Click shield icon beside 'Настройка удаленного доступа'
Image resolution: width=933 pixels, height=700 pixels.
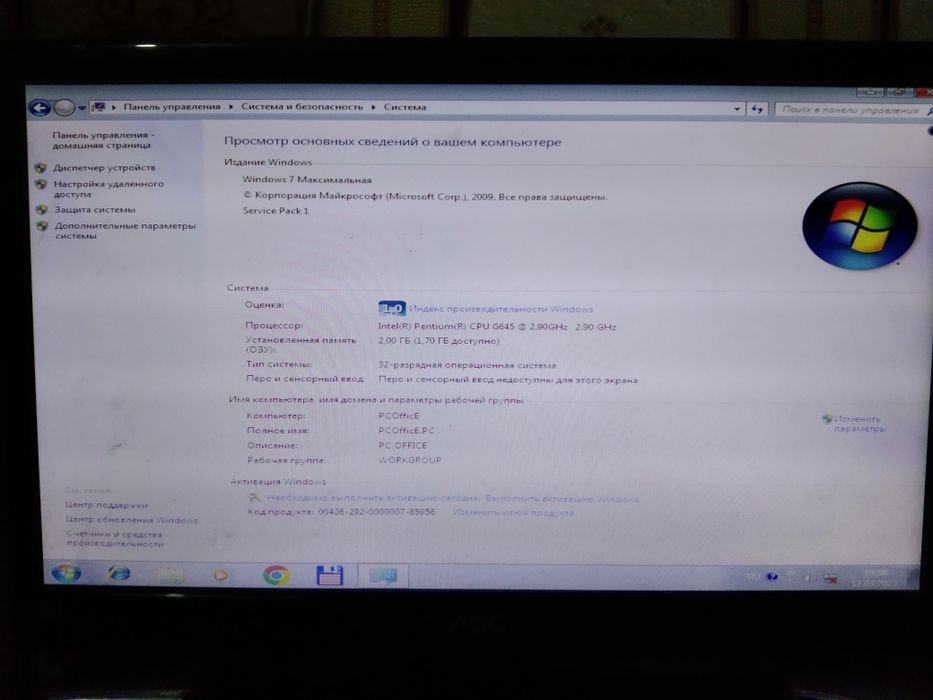41,185
